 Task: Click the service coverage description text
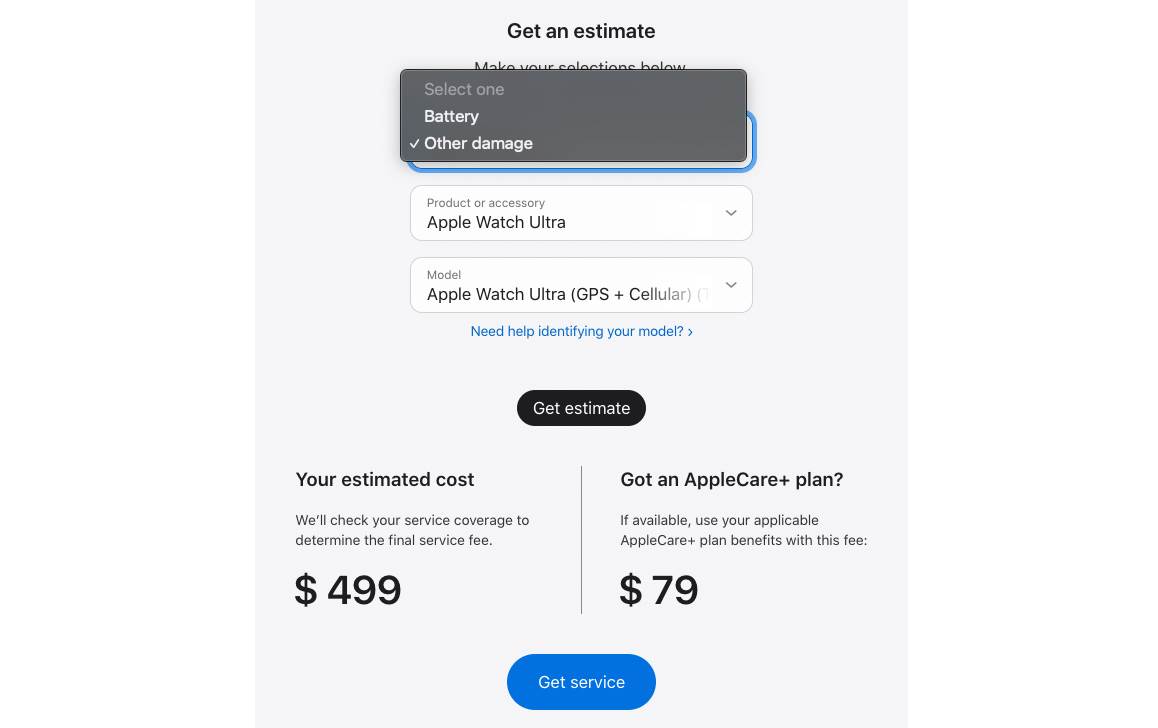[412, 530]
